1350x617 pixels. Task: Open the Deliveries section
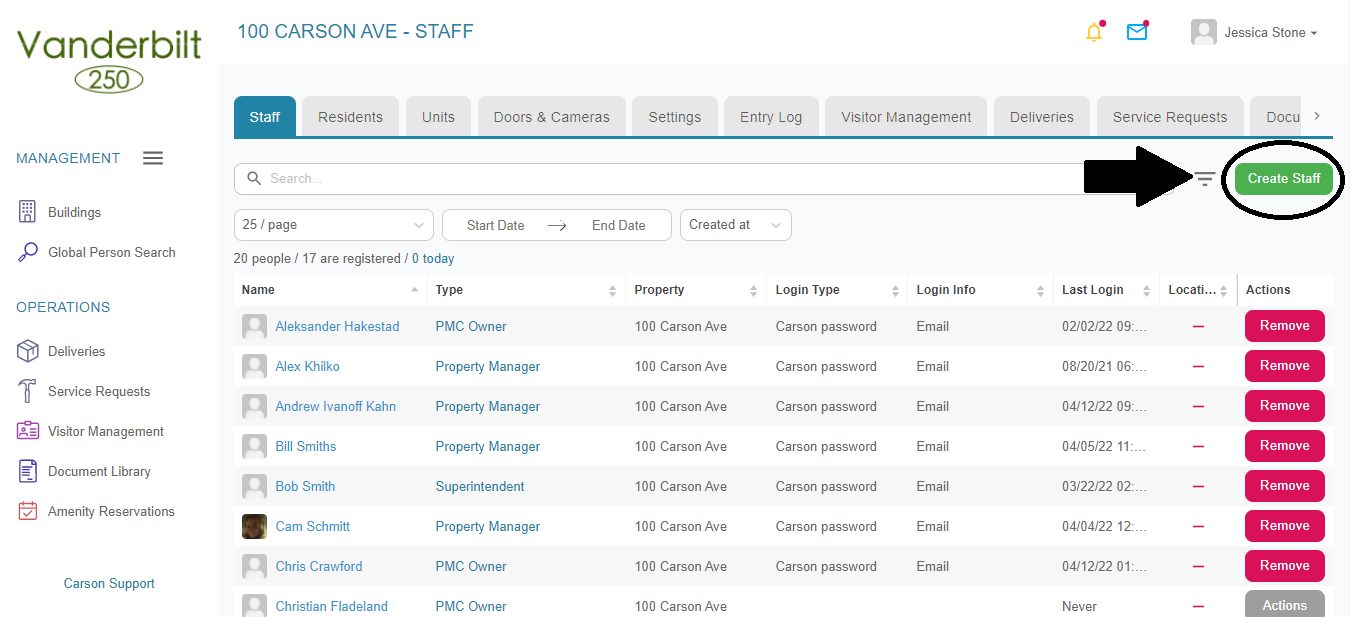coord(75,351)
